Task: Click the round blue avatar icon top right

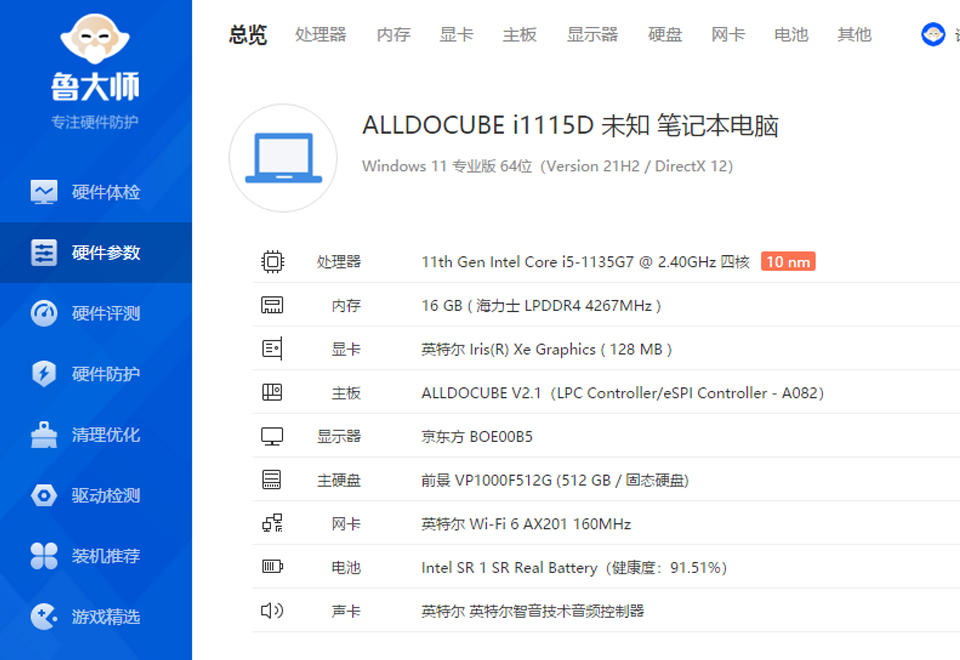Action: 933,34
